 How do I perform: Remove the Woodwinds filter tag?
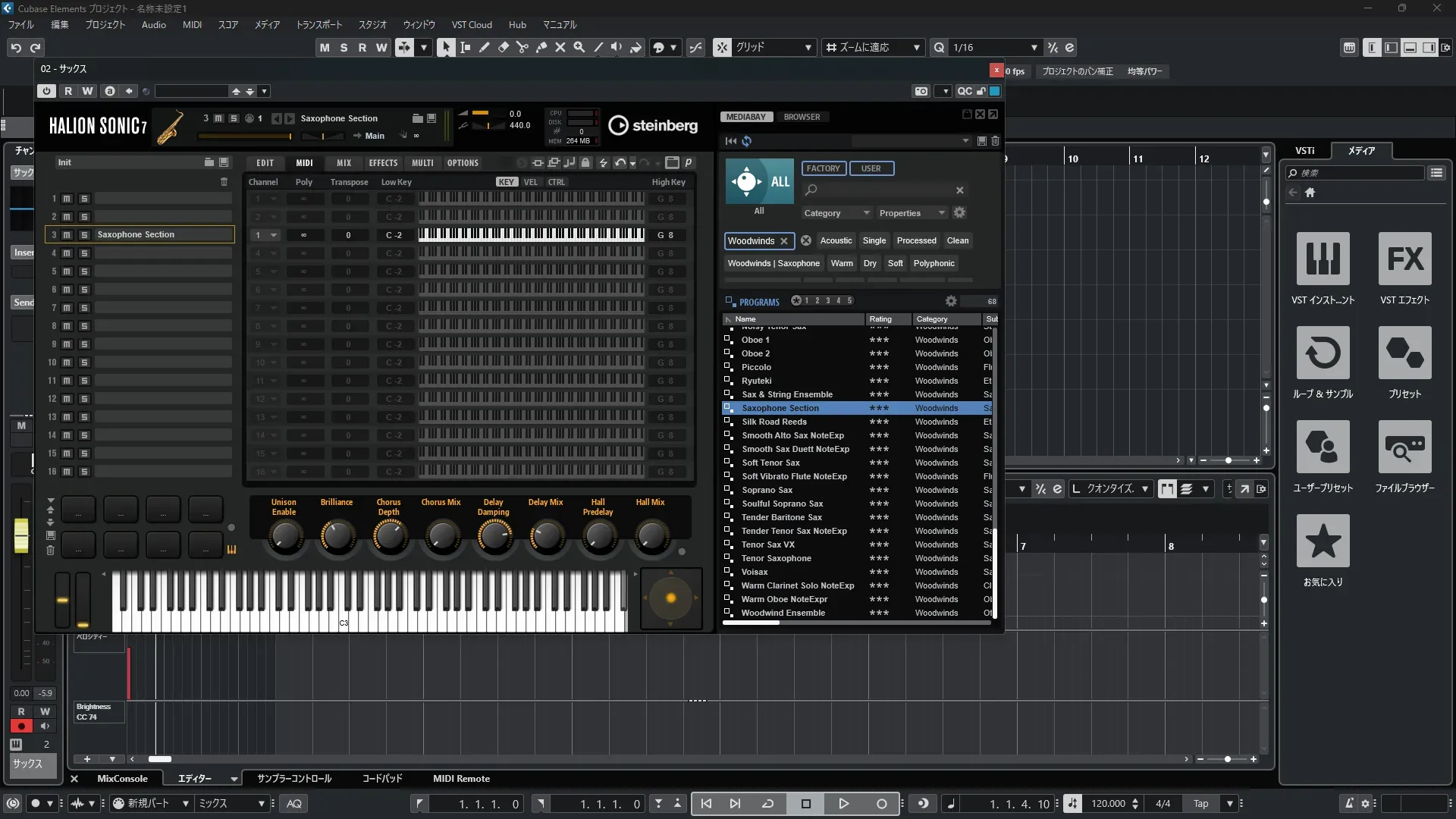point(784,241)
